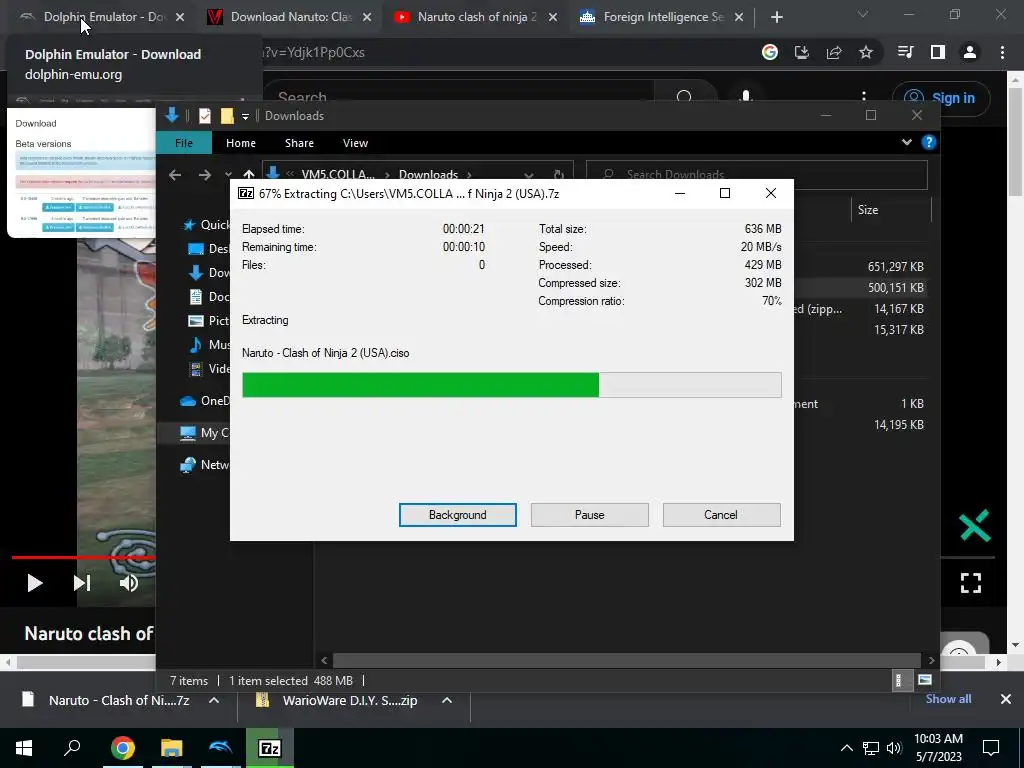The width and height of the screenshot is (1024, 768).
Task: Click YouTube Sign in button
Action: [941, 98]
